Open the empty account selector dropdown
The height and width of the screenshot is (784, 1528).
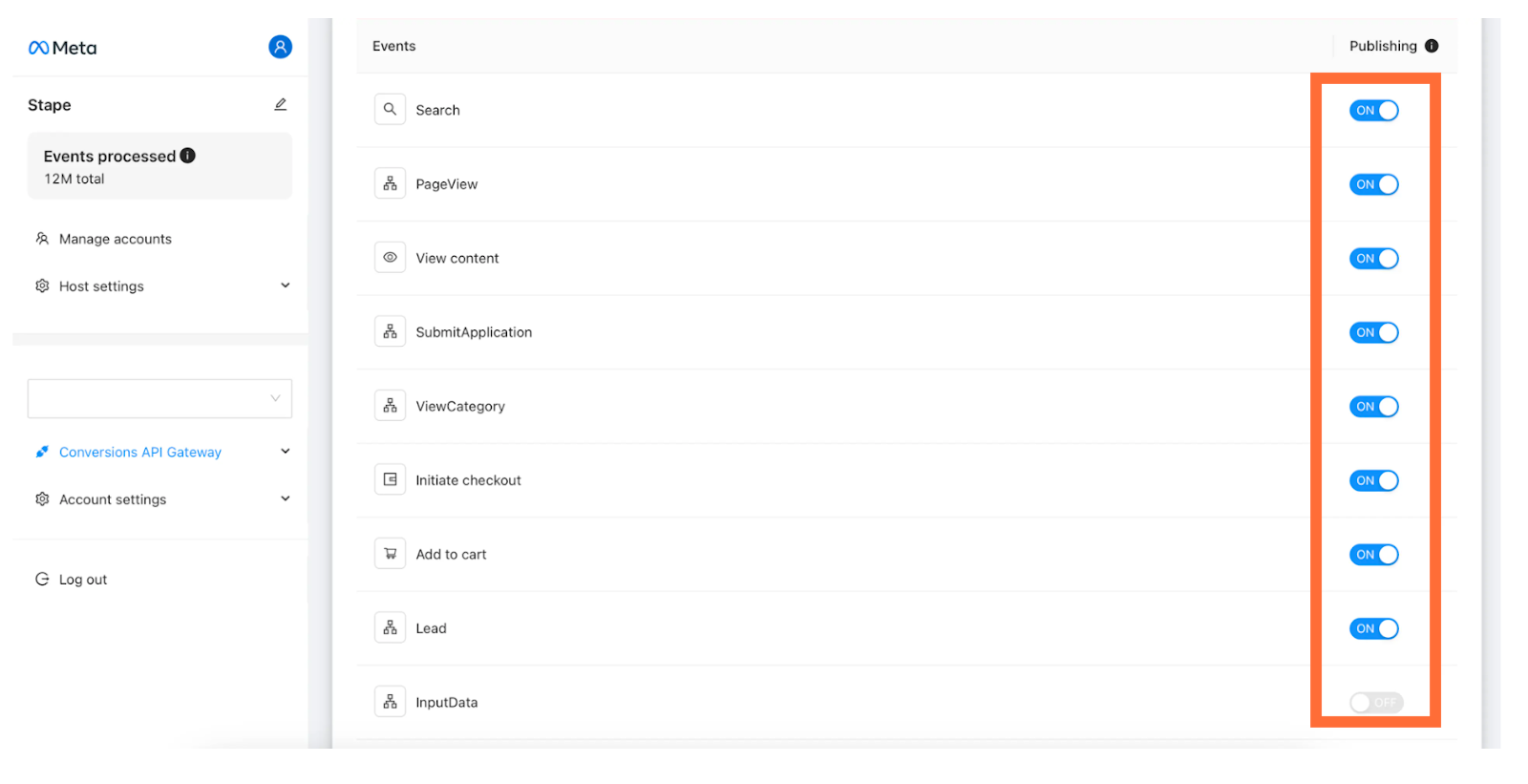159,398
